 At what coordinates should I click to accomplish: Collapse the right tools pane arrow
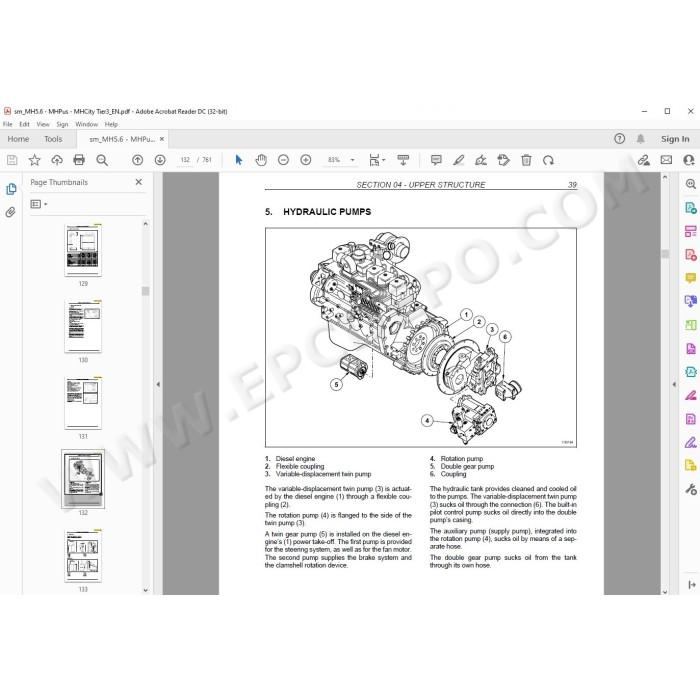[x=674, y=384]
